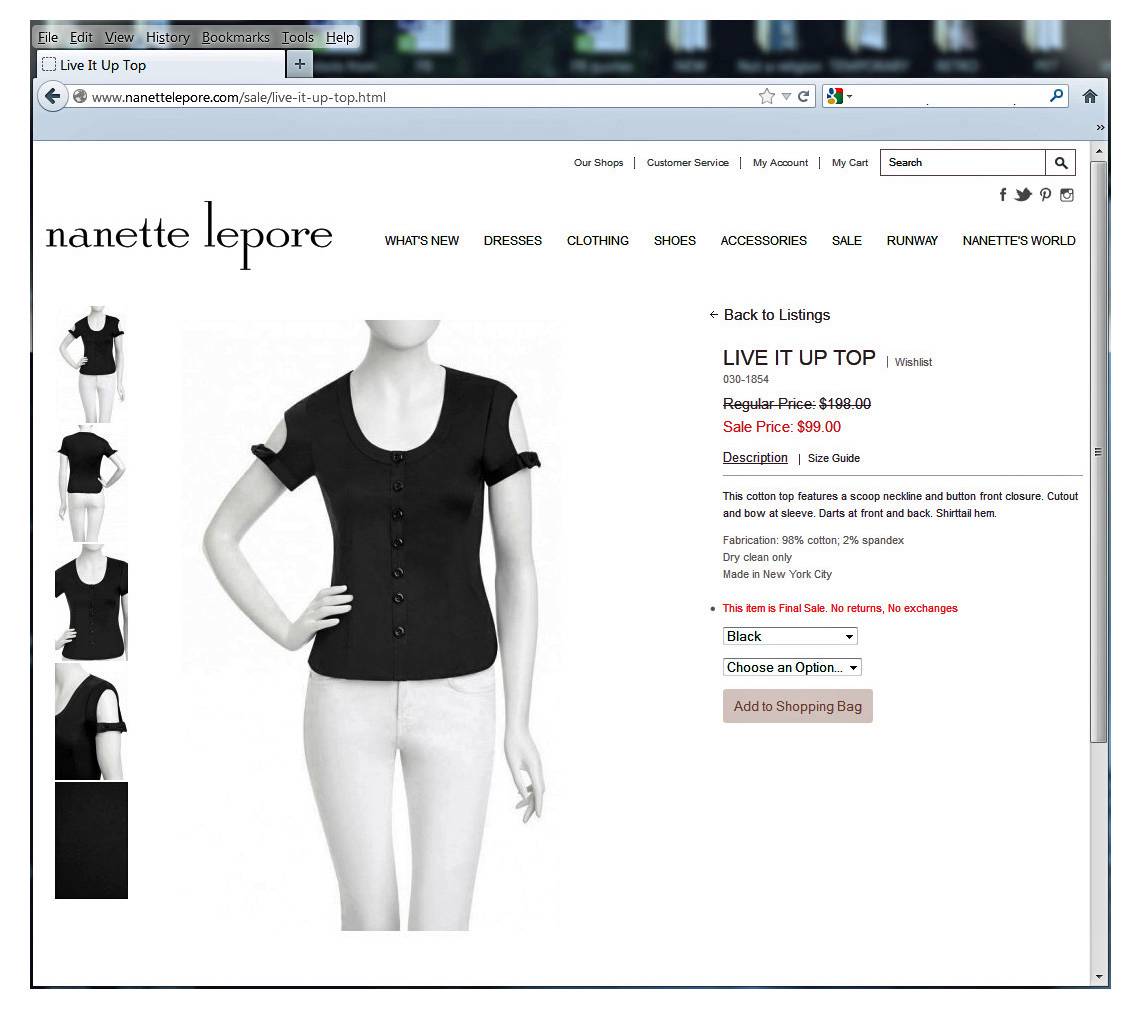Screen dimensions: 1141x1016
Task: Visit the Pinterest icon link
Action: click(1045, 195)
